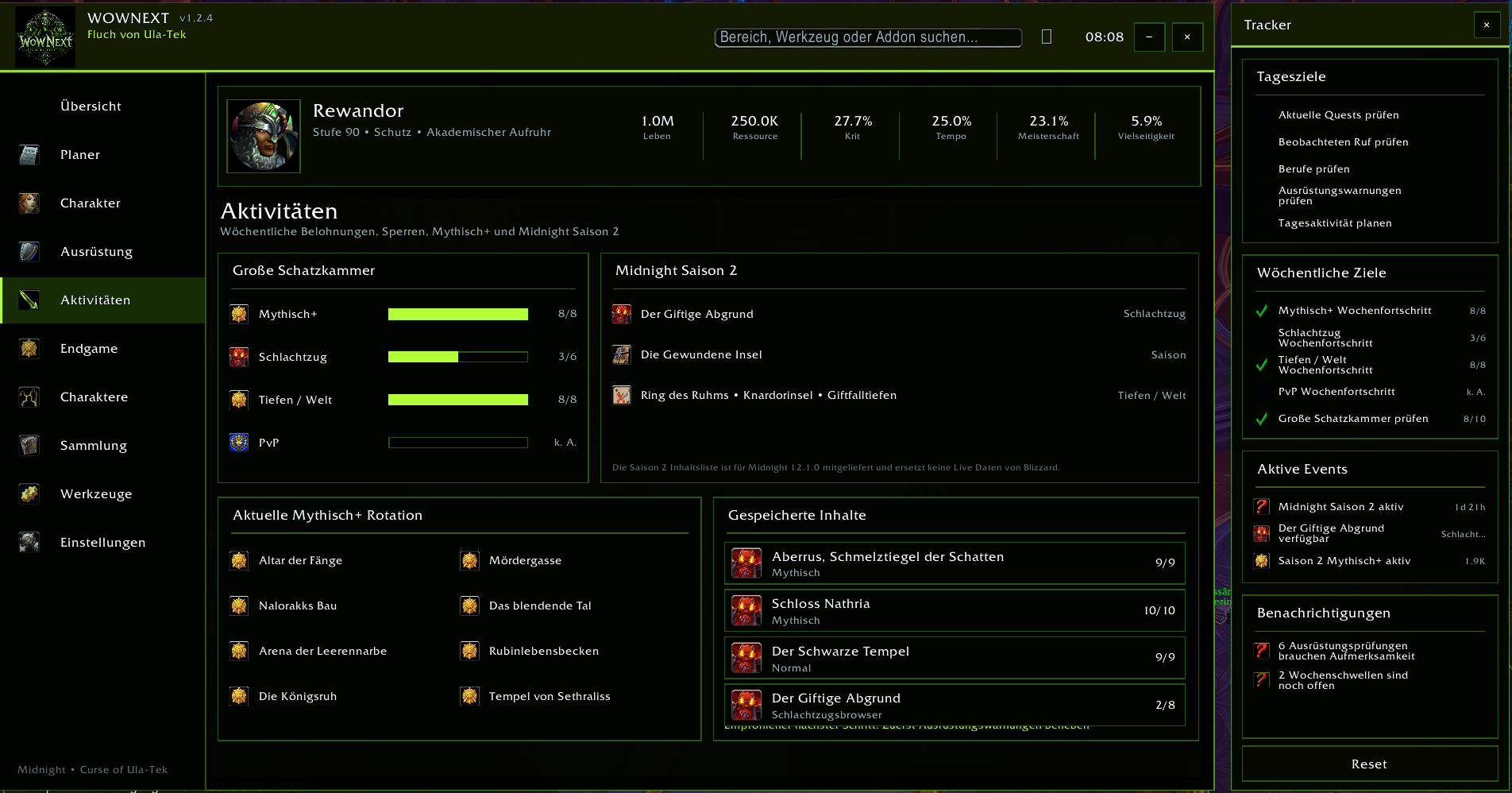Open the Einstellungen menu item

point(102,543)
